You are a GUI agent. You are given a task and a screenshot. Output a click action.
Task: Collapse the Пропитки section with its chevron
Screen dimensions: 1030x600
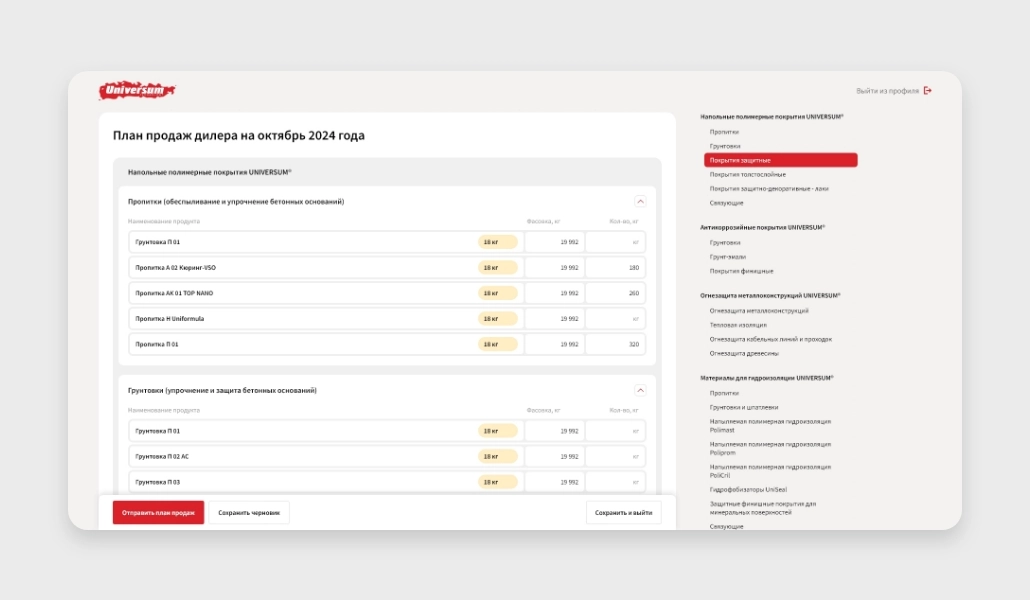pos(640,201)
